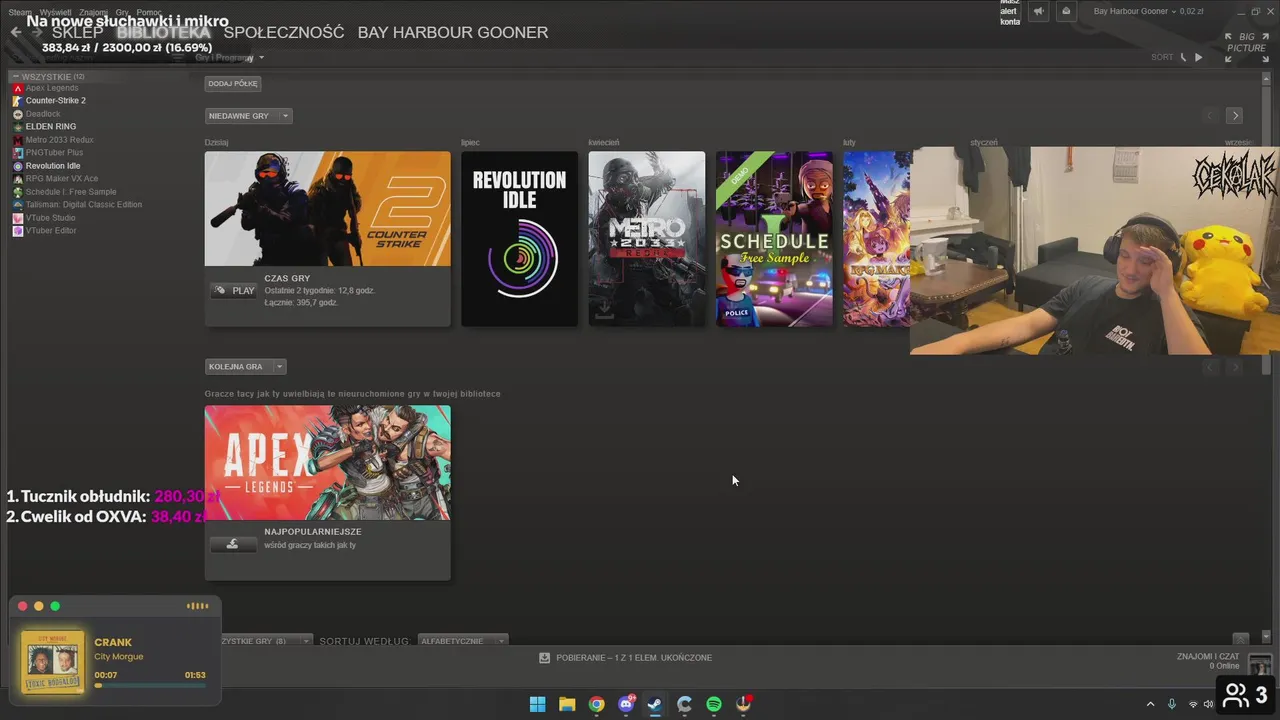
Task: Select Schedule I: Free Sample in sidebar
Action: coord(71,192)
